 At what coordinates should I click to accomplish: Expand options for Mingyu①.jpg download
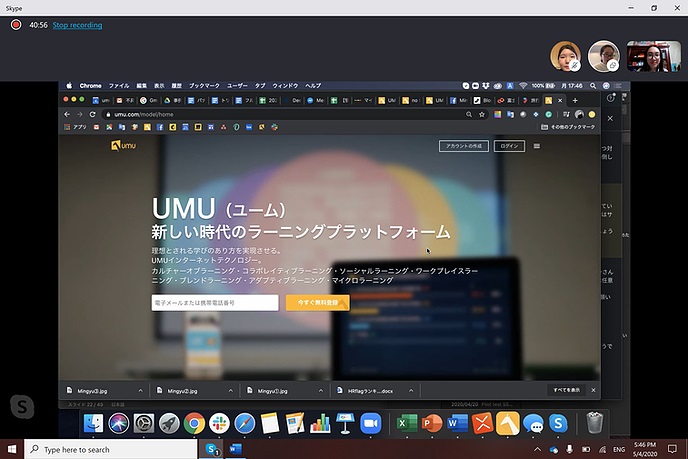[321, 391]
